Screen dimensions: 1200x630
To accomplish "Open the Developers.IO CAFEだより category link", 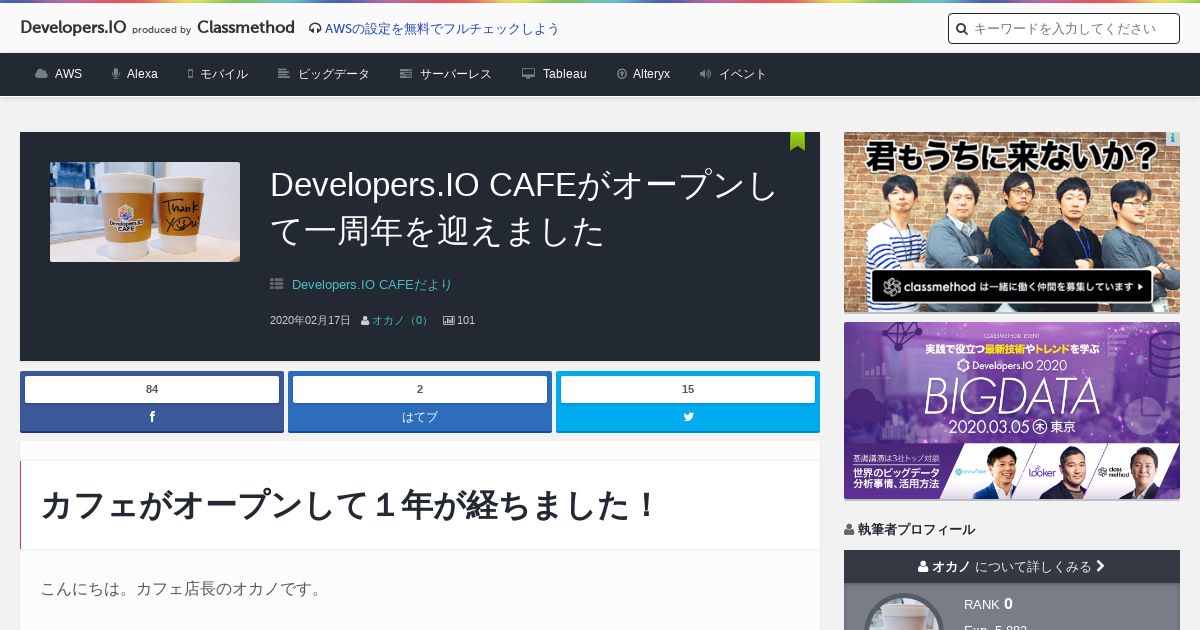I will tap(372, 285).
